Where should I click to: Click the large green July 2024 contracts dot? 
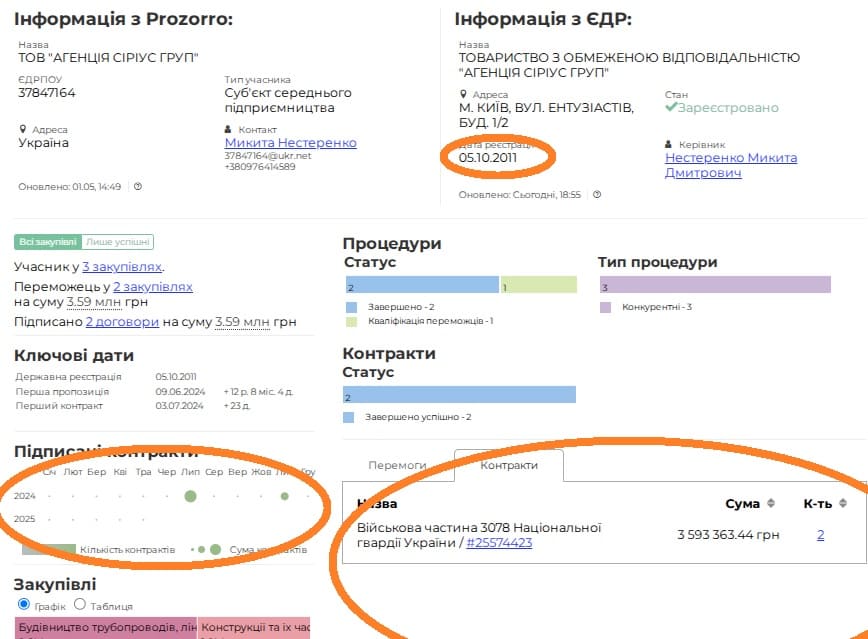[x=189, y=496]
